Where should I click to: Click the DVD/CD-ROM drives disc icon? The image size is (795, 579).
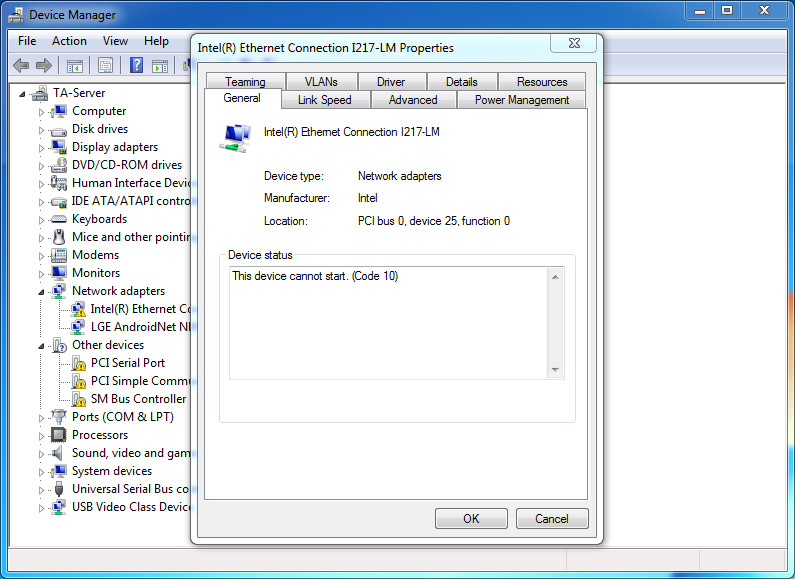pyautogui.click(x=59, y=165)
